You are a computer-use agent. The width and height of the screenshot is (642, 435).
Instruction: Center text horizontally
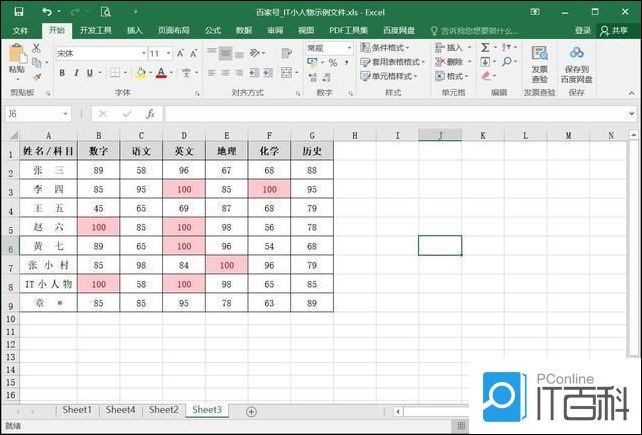click(226, 73)
